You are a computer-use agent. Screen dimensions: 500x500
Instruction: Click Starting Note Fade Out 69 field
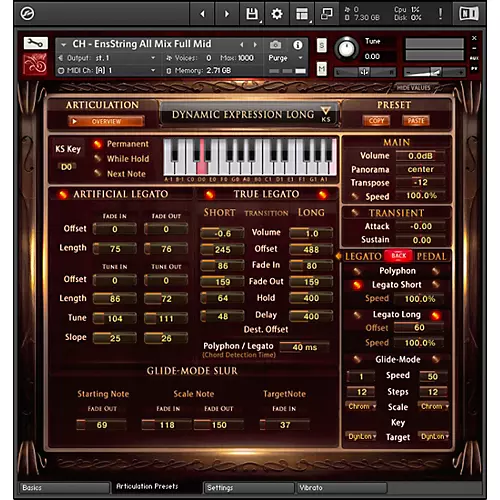coord(101,425)
